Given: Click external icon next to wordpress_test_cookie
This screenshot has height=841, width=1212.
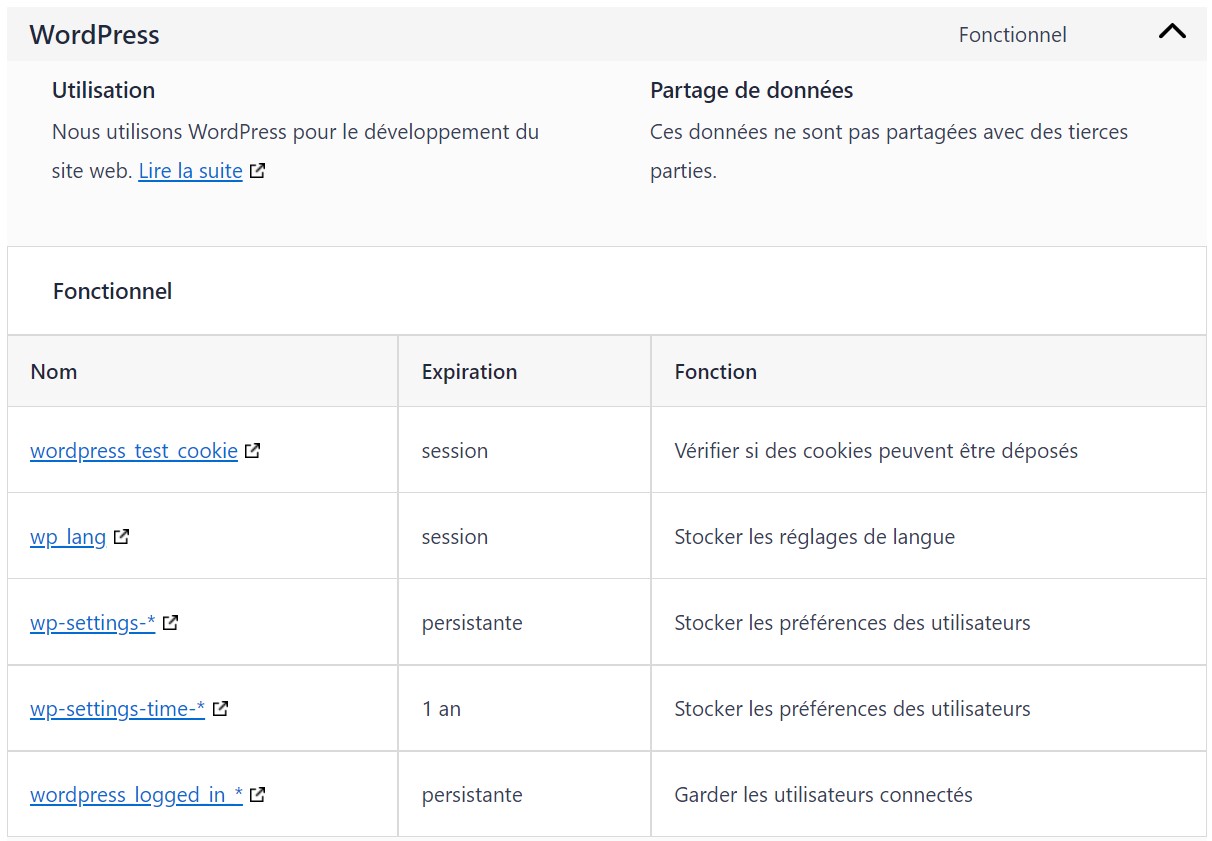Looking at the screenshot, I should point(253,450).
